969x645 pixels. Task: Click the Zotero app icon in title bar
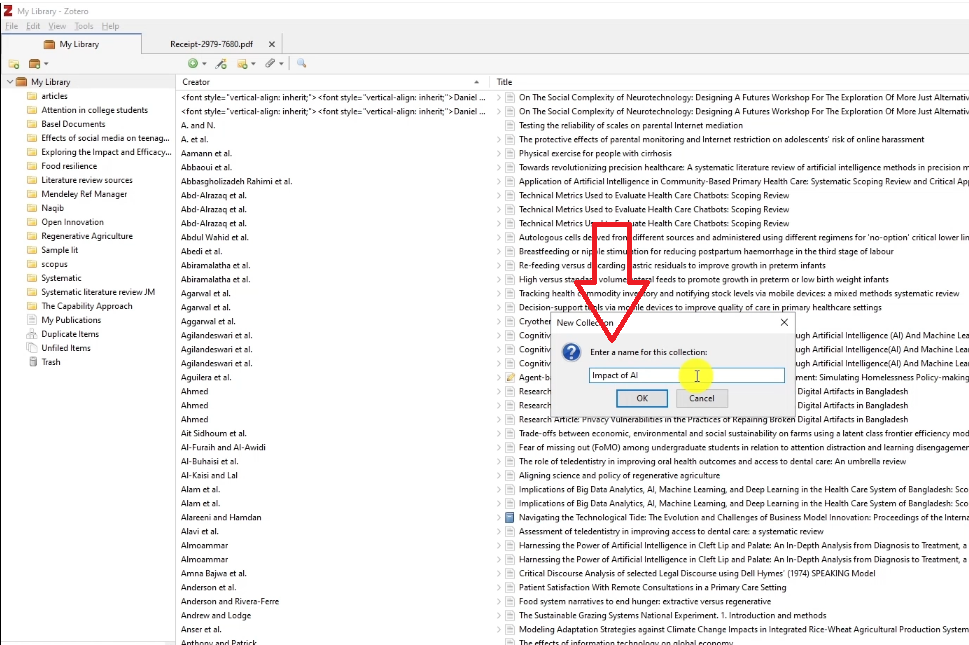coord(8,11)
